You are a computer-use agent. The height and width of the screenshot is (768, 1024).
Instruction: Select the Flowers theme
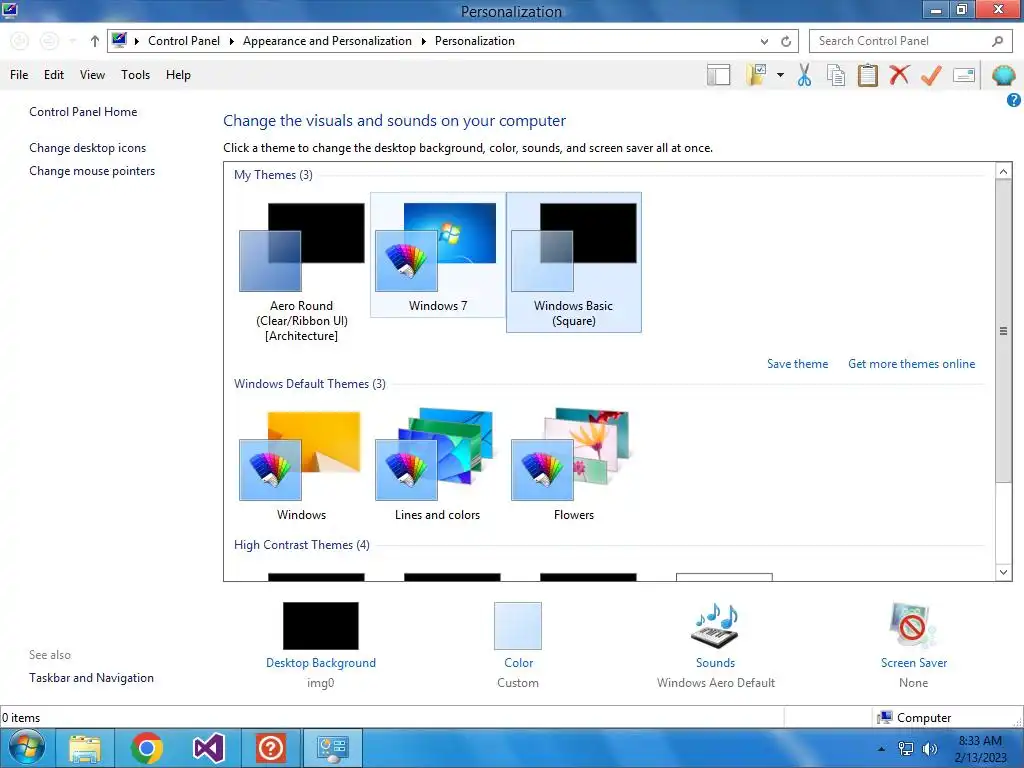tap(574, 464)
